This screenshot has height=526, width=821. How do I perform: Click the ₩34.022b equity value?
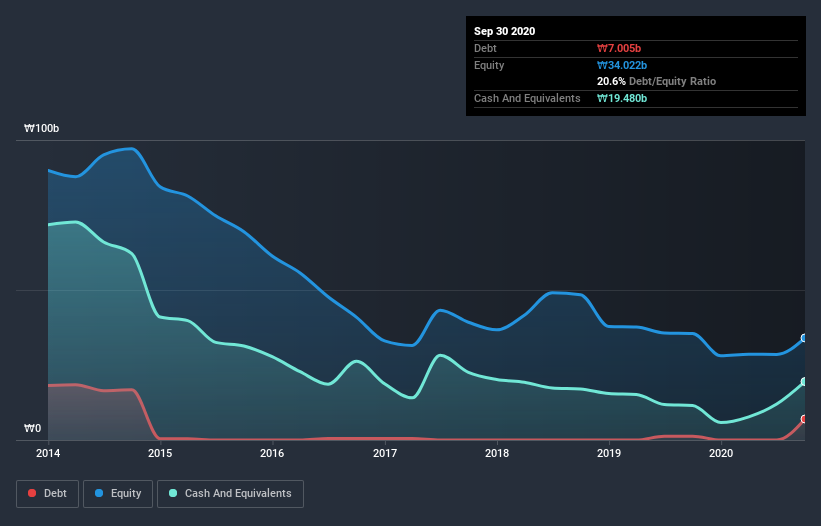622,65
